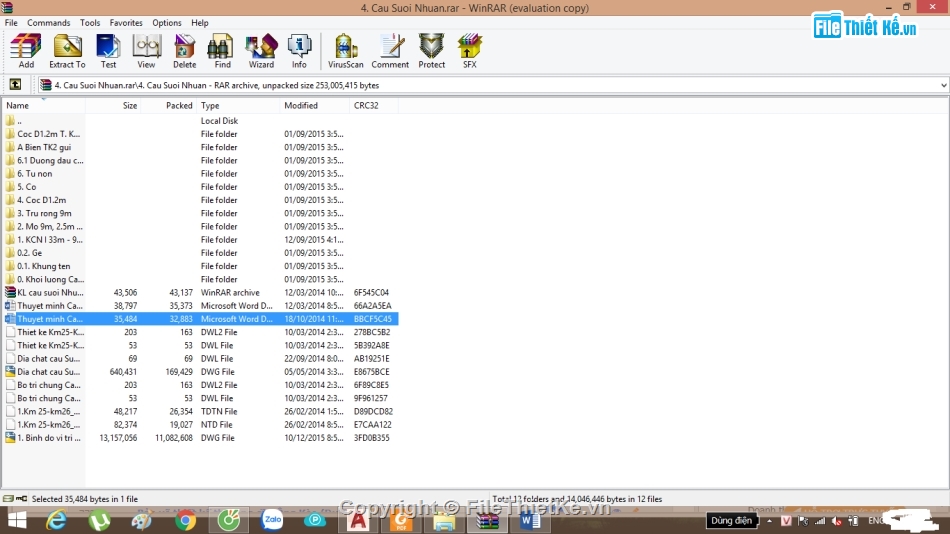Click the status bar drive/key icon

15,499
